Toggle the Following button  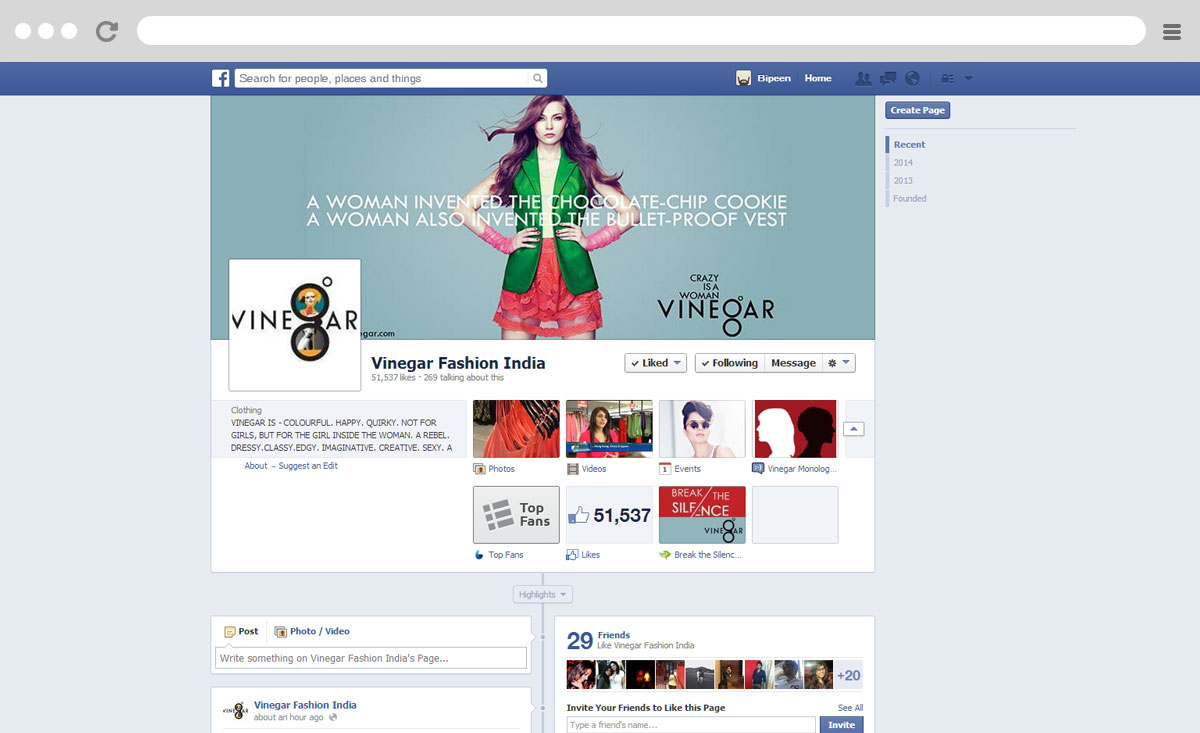coord(729,363)
